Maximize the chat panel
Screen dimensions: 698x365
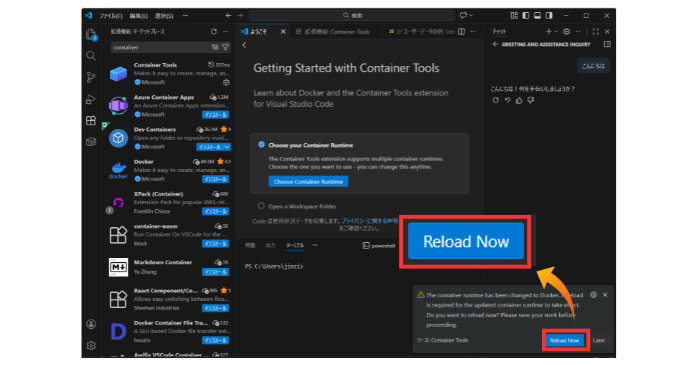click(x=596, y=32)
